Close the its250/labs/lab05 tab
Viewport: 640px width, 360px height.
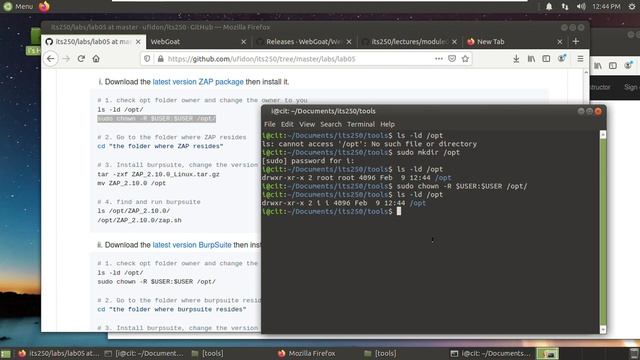click(138, 42)
